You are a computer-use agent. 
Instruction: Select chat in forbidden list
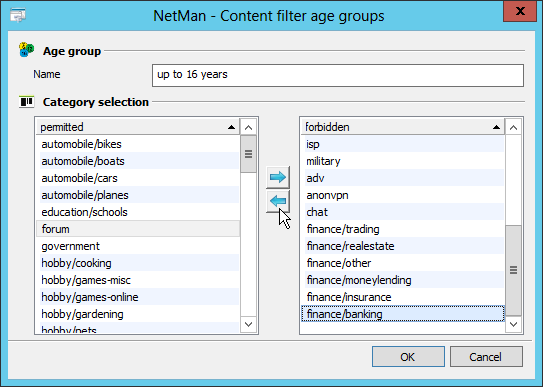pyautogui.click(x=403, y=212)
